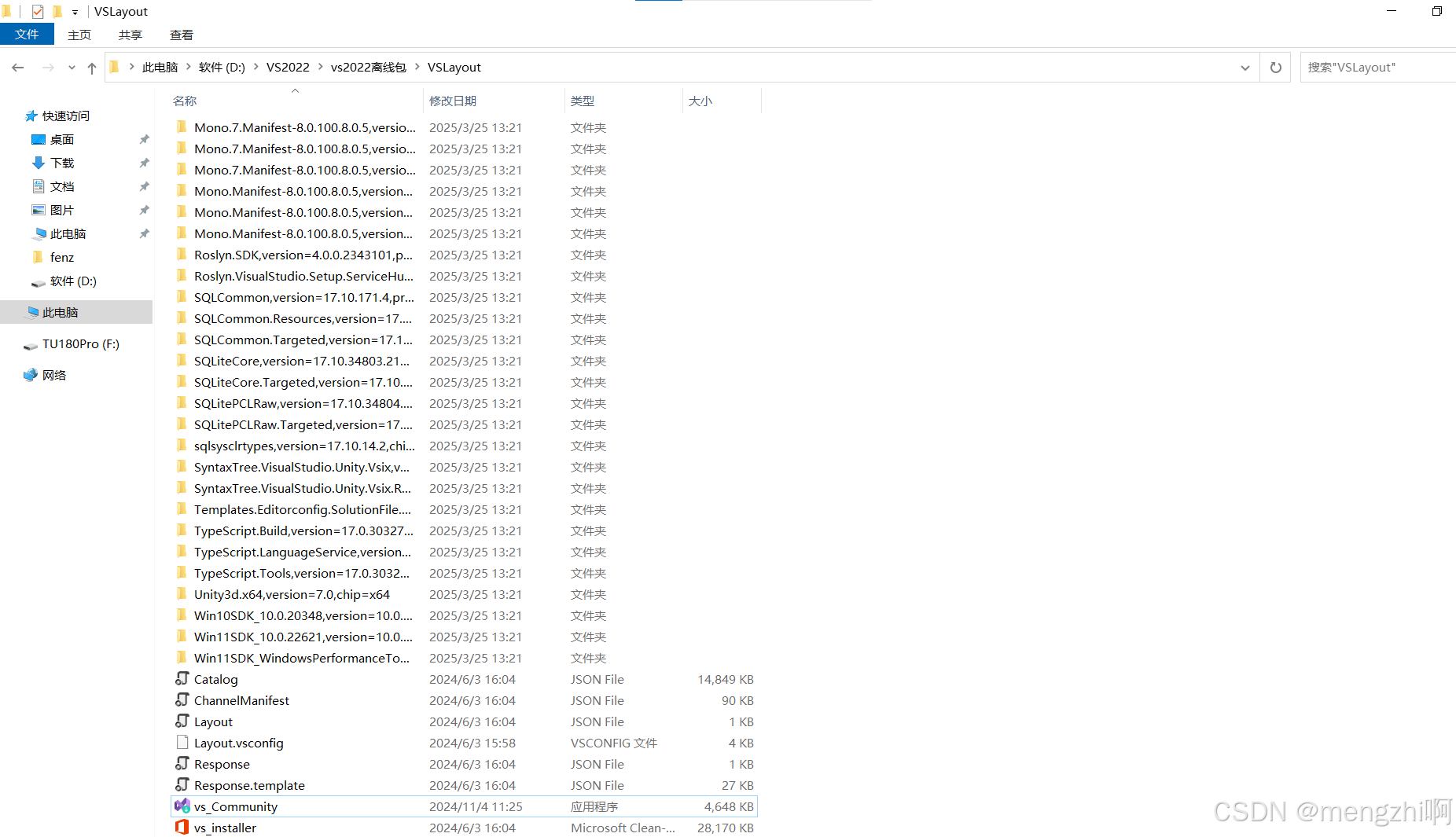This screenshot has height=837, width=1456.
Task: Click the search VSLayout input box
Action: 1377,68
